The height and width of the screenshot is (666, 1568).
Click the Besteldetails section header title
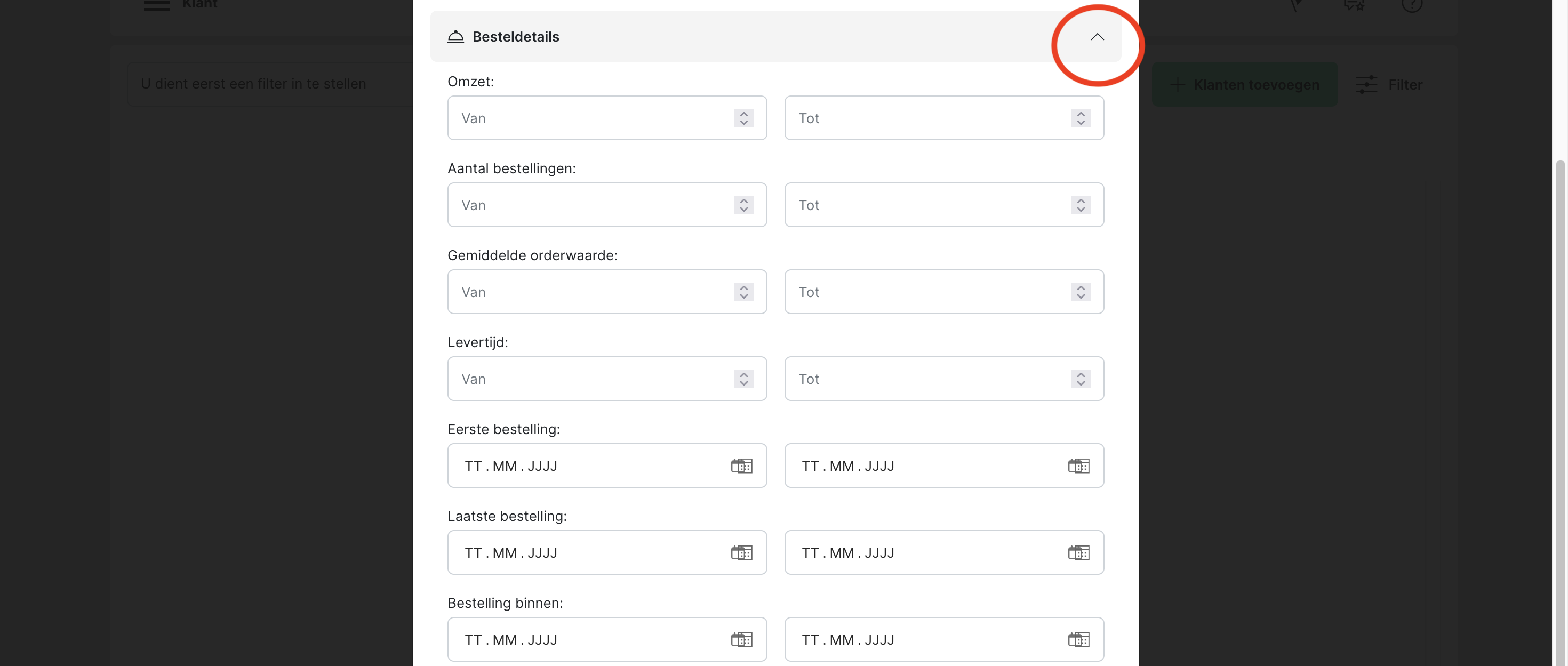point(515,37)
